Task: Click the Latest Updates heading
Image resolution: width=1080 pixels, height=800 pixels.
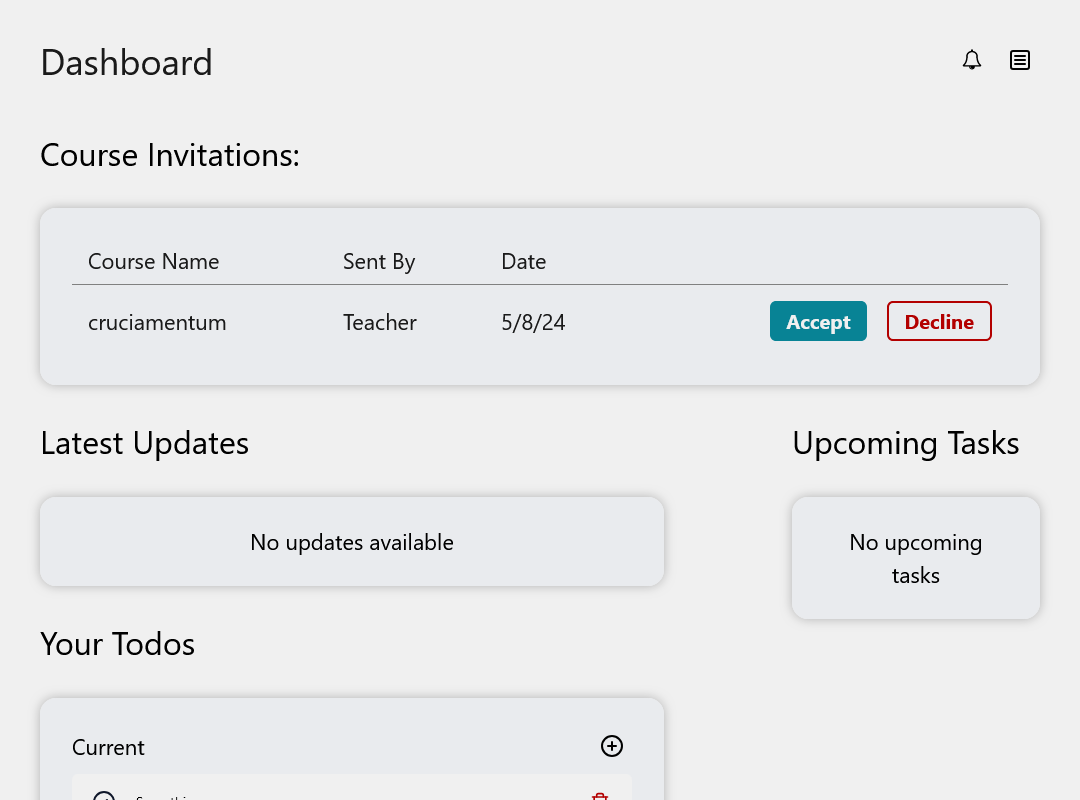Action: pyautogui.click(x=144, y=443)
